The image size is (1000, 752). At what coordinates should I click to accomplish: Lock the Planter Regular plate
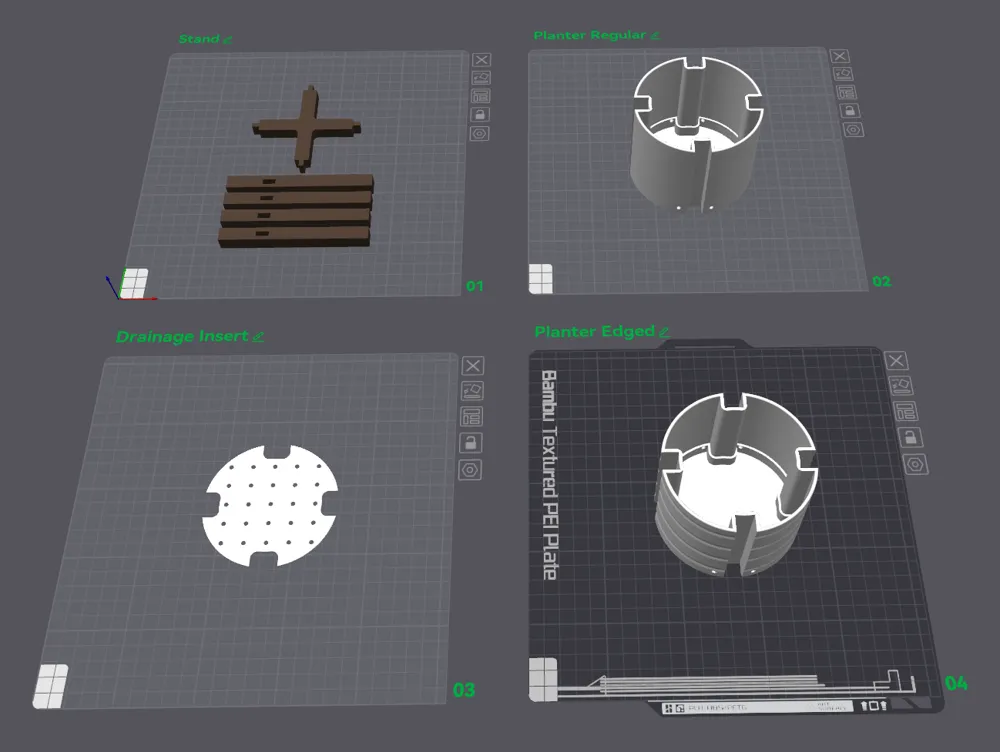pyautogui.click(x=848, y=110)
